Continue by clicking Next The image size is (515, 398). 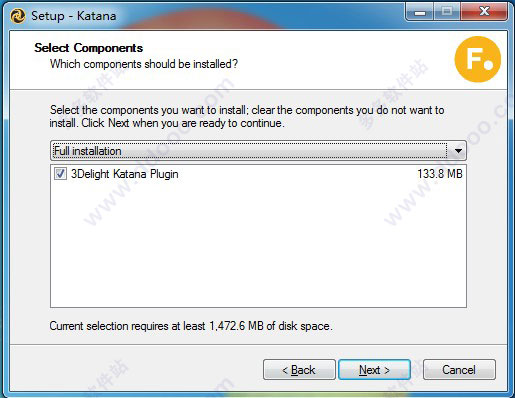pos(374,370)
